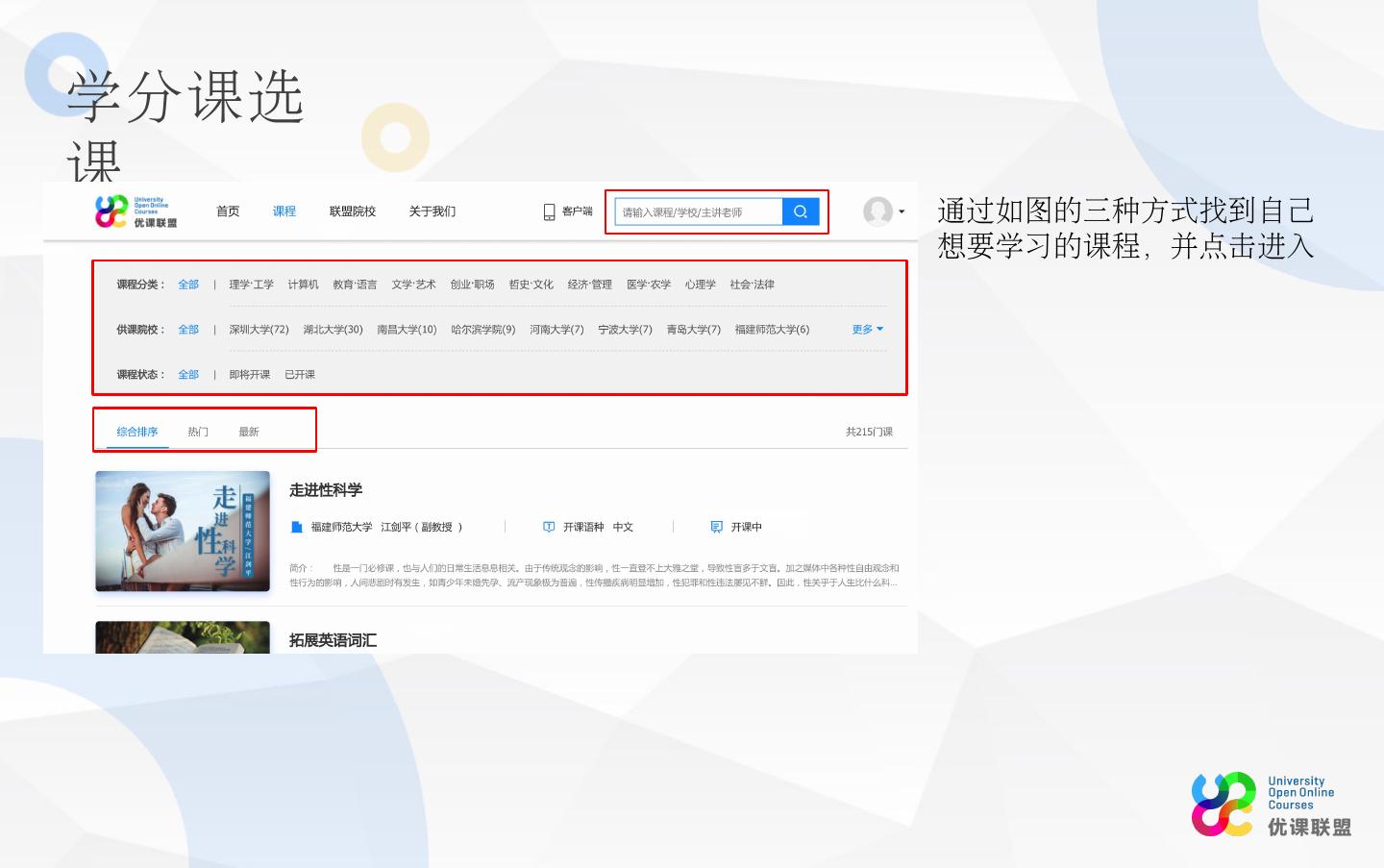Open the 走进性科学 course title
This screenshot has height=868, width=1384.
point(326,490)
